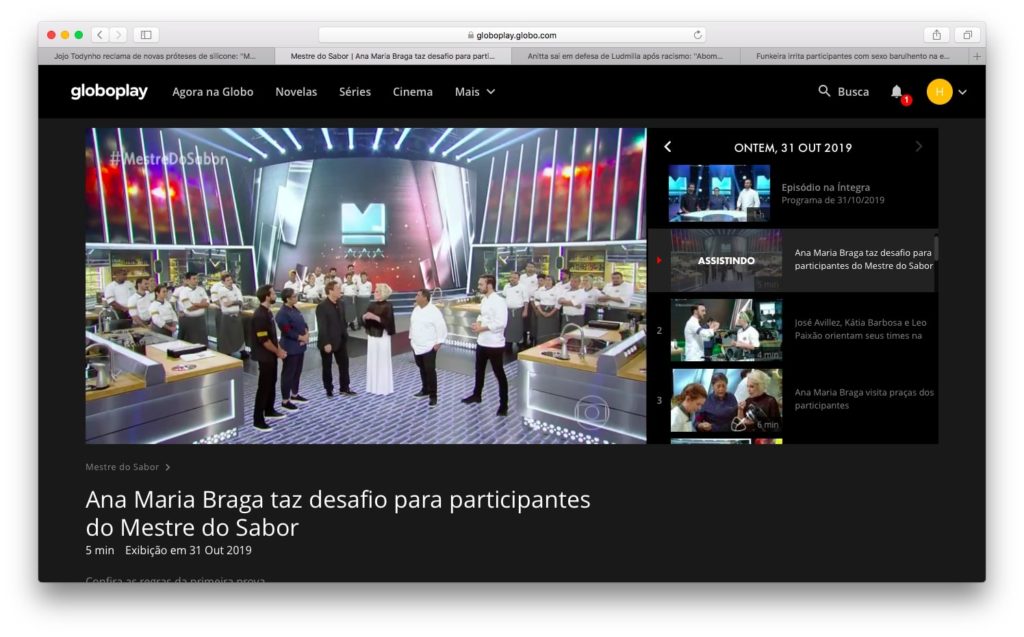Click the globoplay logo

point(109,92)
